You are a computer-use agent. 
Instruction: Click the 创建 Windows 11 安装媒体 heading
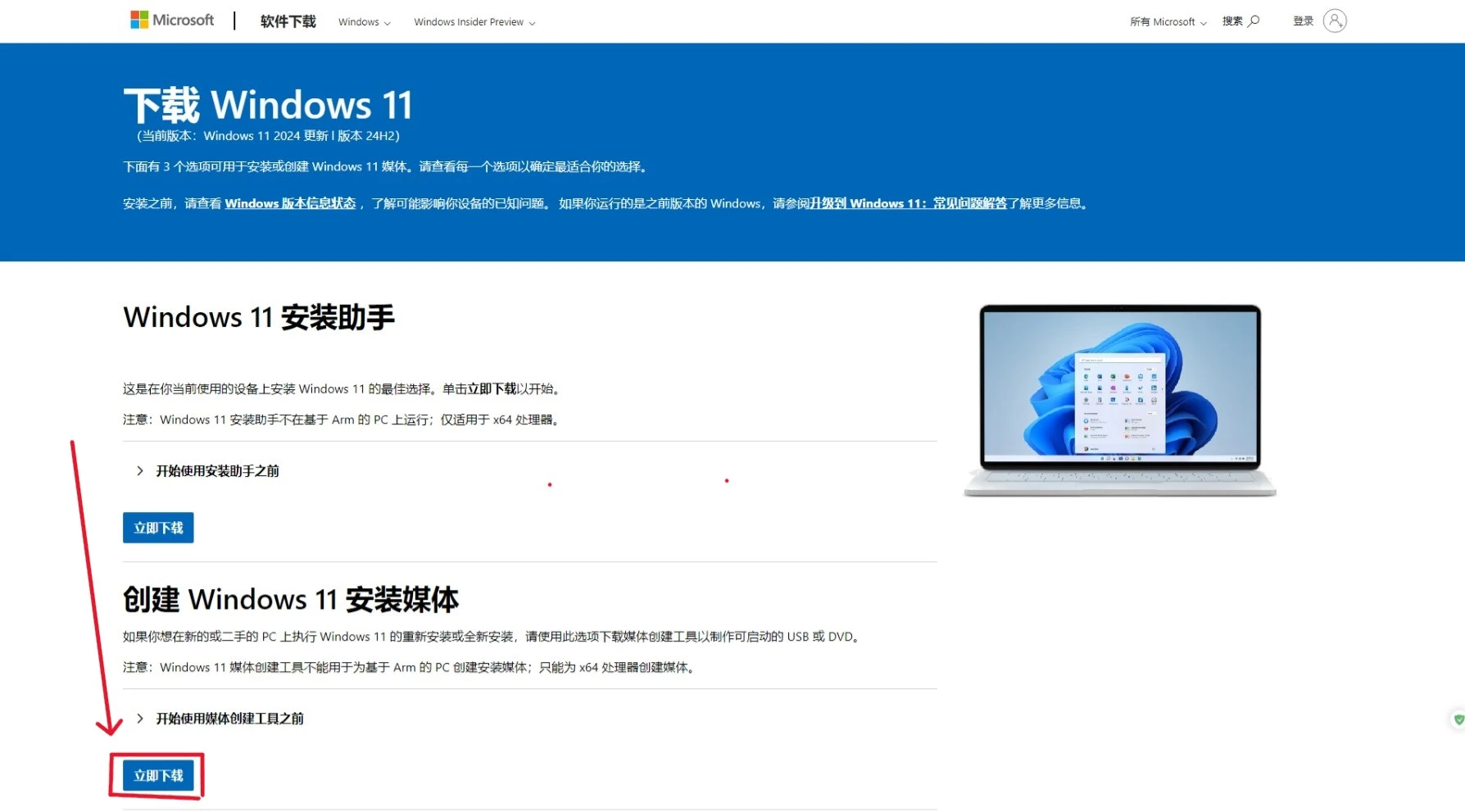click(290, 600)
